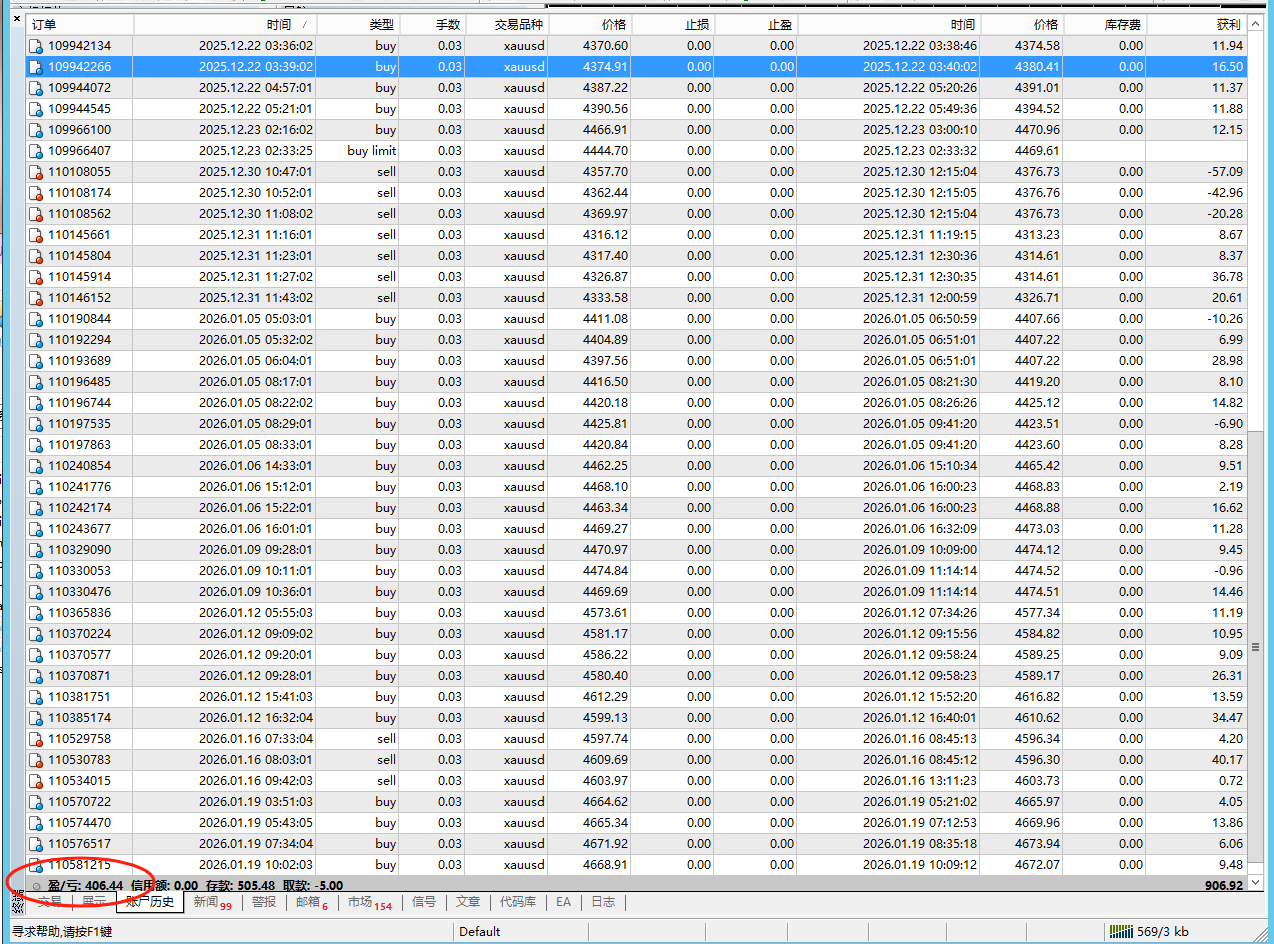Switch to the 市场 tab

(x=369, y=902)
